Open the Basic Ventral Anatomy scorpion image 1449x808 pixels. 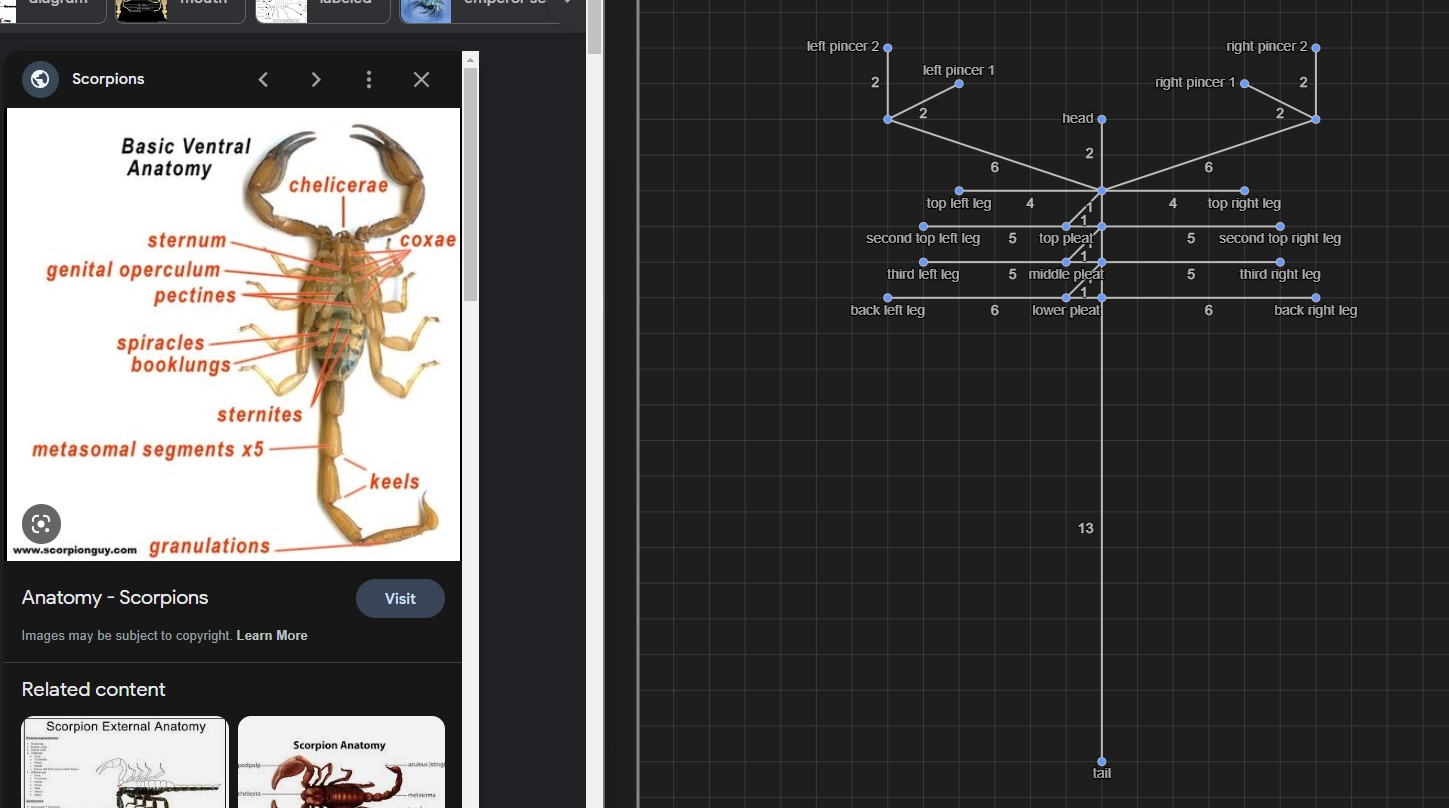(233, 334)
